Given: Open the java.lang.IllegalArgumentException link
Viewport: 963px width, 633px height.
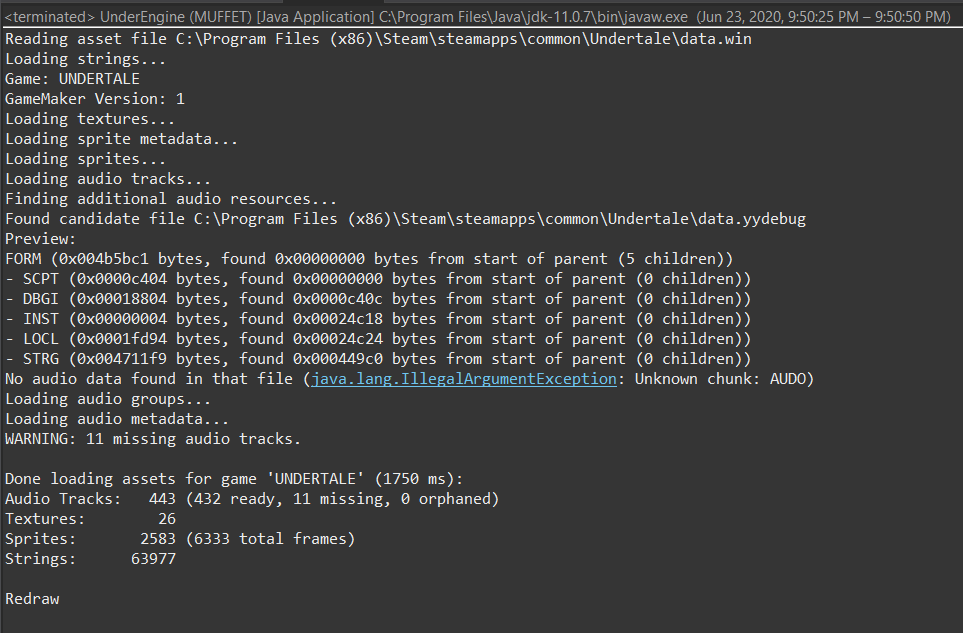Looking at the screenshot, I should (x=464, y=379).
